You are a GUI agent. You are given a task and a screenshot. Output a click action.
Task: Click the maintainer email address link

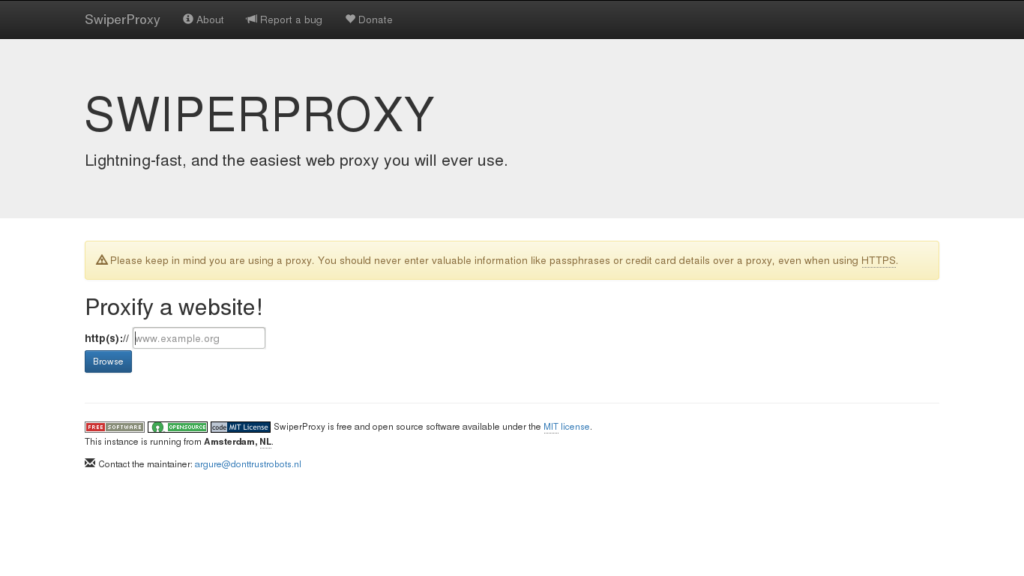coord(248,464)
